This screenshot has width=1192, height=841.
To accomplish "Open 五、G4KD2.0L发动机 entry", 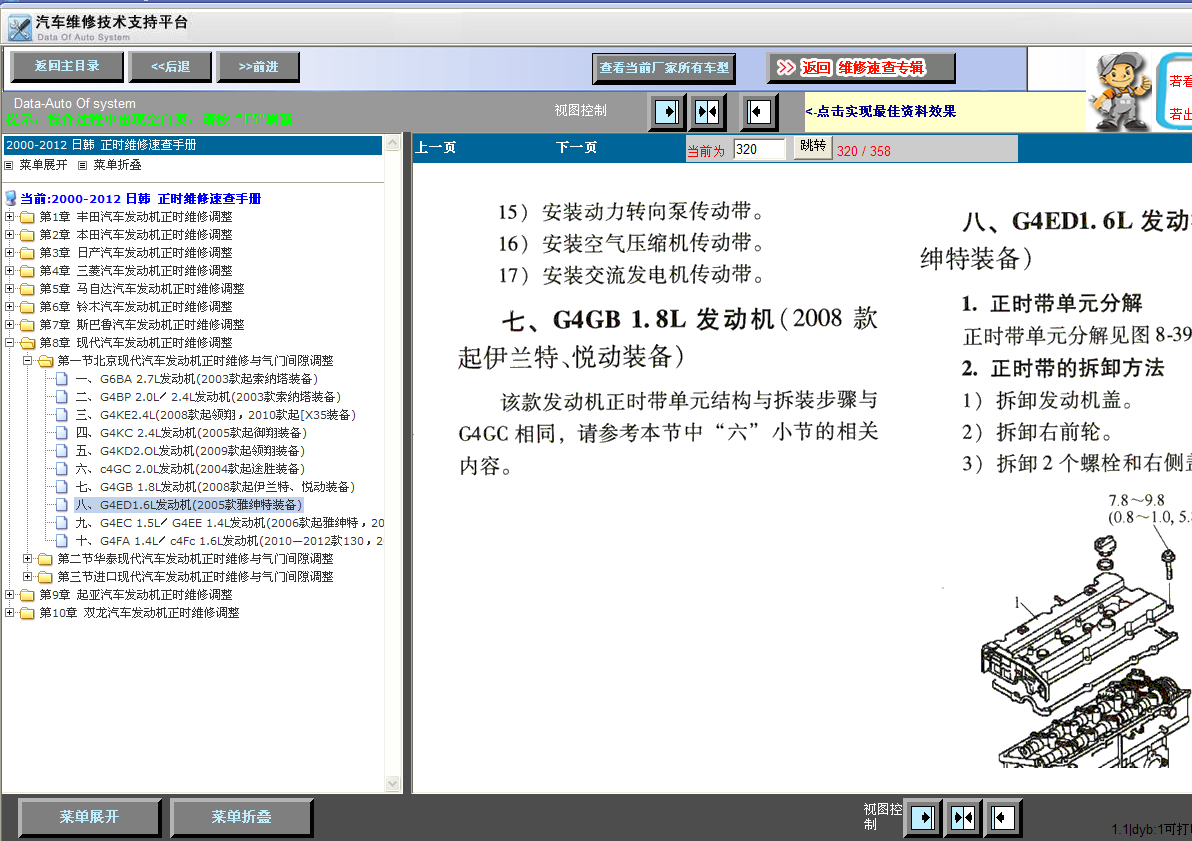I will coord(190,451).
